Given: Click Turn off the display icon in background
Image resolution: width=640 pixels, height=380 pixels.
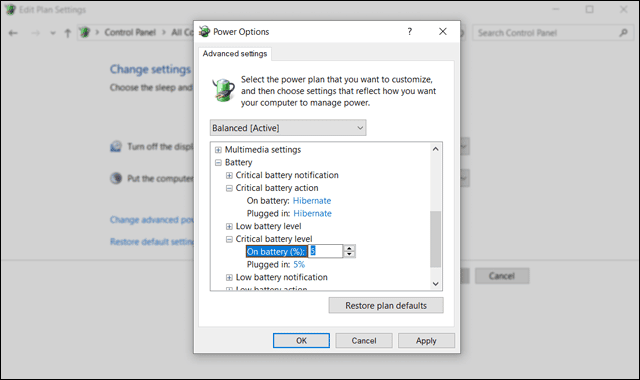Looking at the screenshot, I should click(x=116, y=147).
